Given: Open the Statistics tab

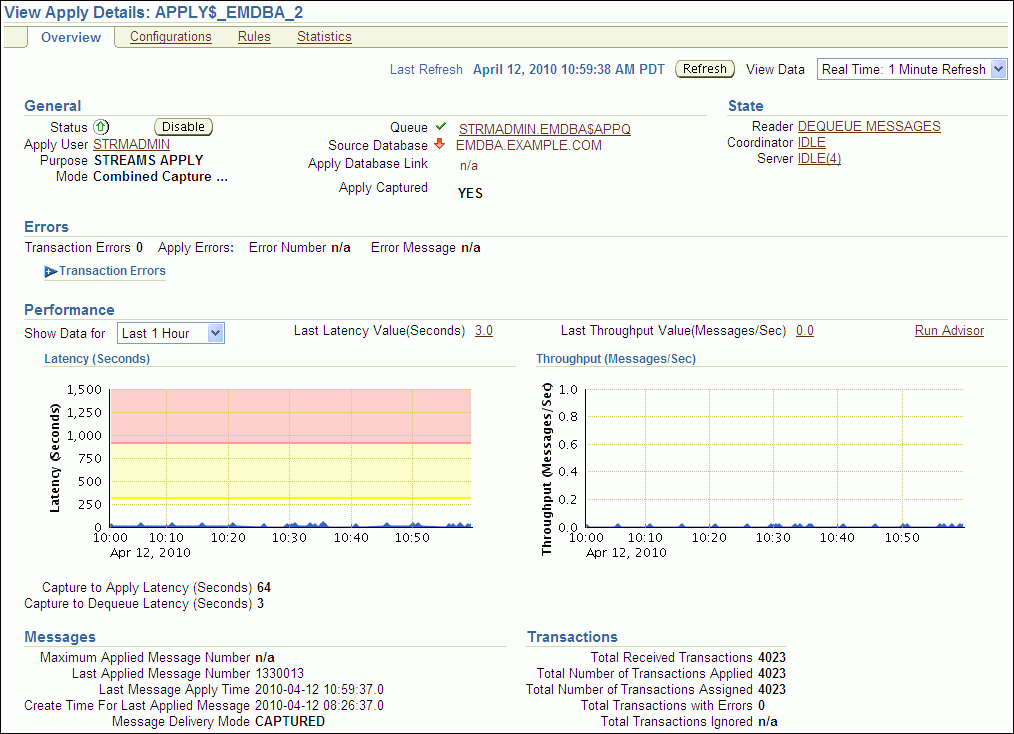Looking at the screenshot, I should (x=324, y=37).
